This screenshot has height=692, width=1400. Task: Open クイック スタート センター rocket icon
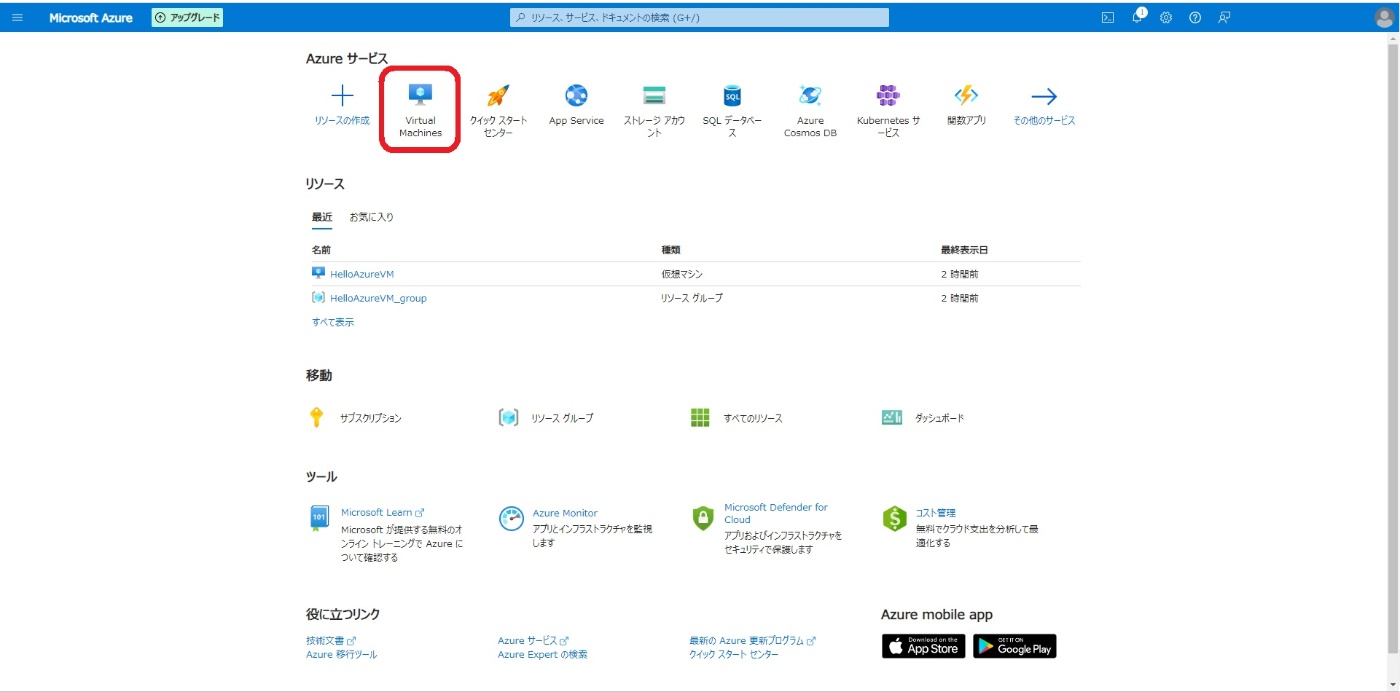(x=498, y=96)
